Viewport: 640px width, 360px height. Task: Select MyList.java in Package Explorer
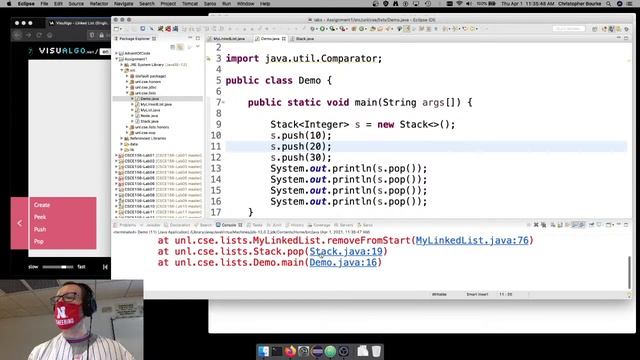[x=150, y=110]
